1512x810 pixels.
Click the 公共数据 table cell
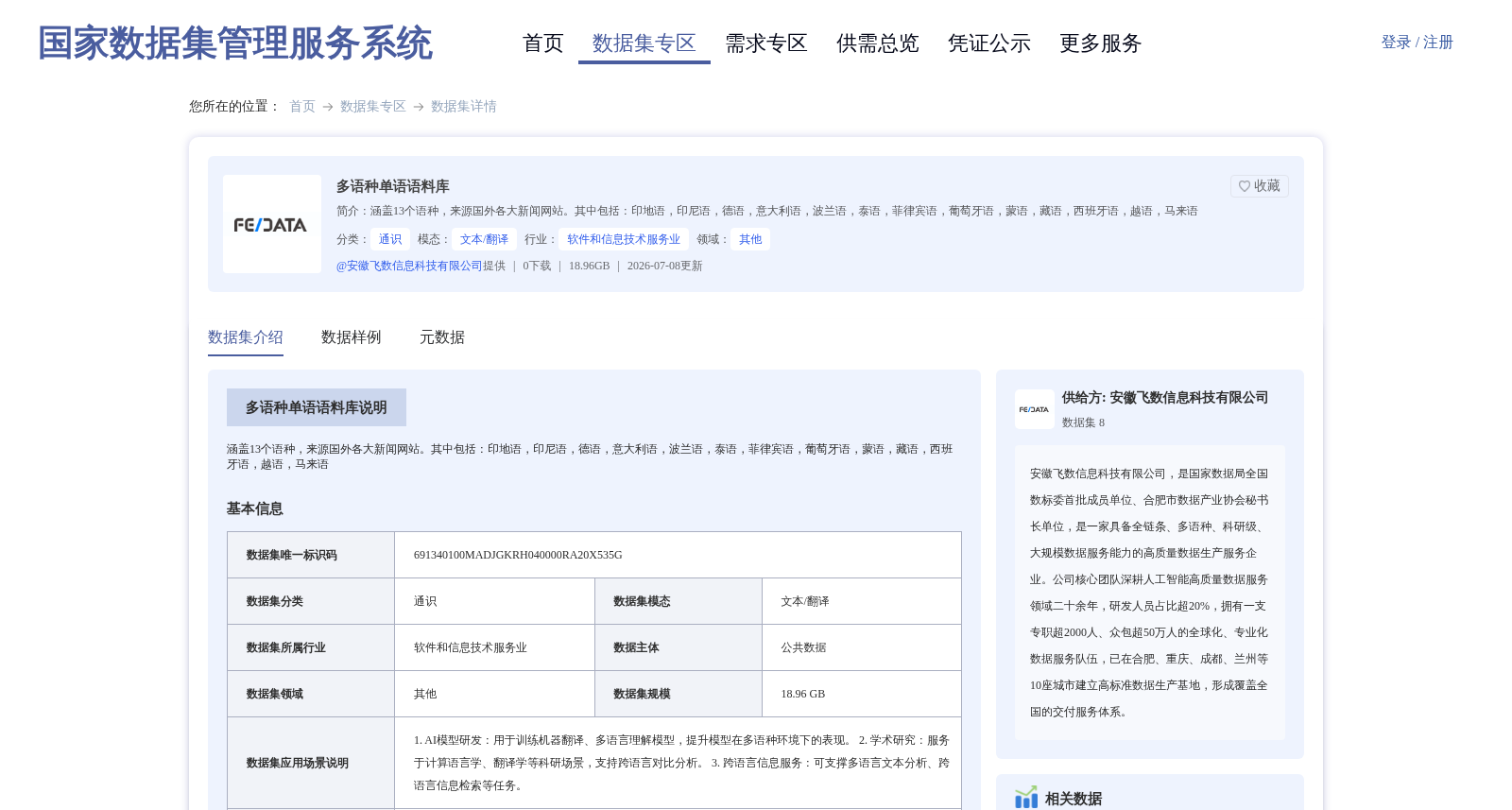pos(862,647)
